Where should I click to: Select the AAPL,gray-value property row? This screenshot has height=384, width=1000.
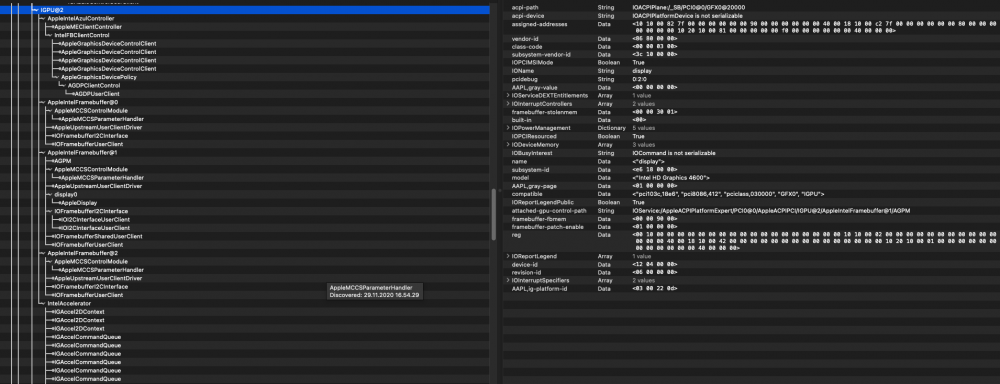(751, 87)
